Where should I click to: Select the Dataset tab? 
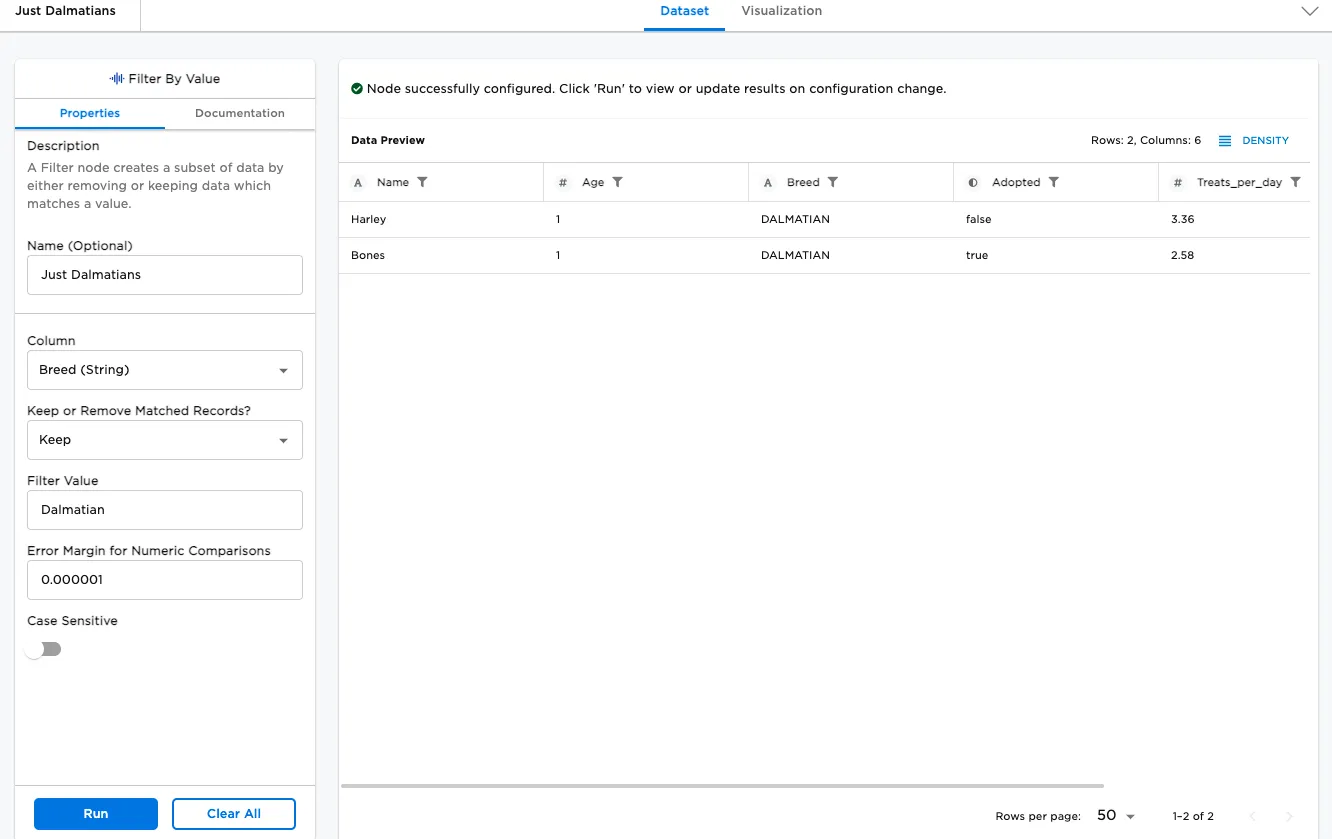[x=684, y=11]
